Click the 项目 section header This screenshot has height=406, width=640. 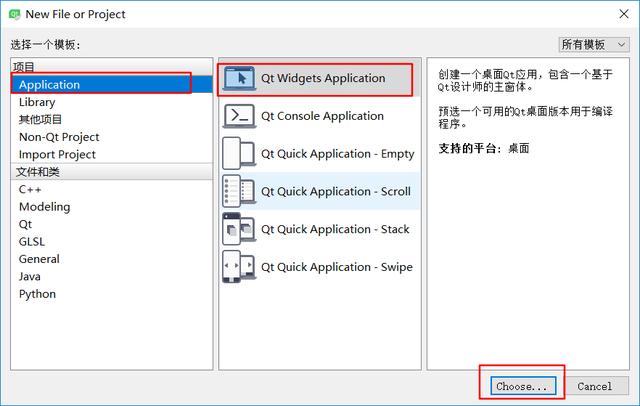[x=112, y=67]
